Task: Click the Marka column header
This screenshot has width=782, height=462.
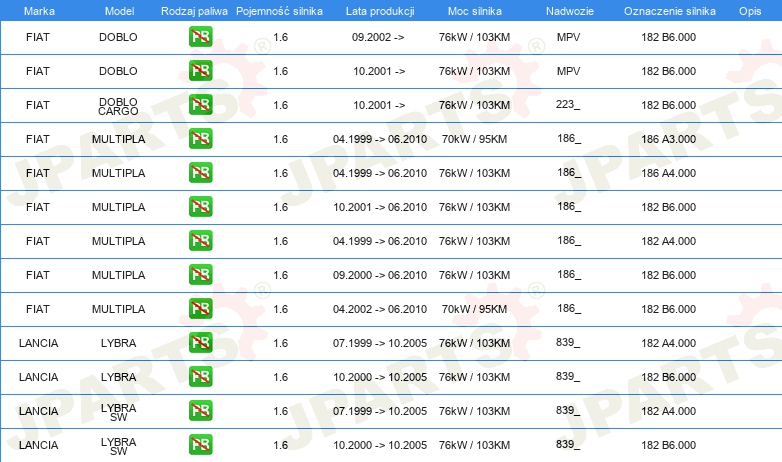Action: (39, 11)
